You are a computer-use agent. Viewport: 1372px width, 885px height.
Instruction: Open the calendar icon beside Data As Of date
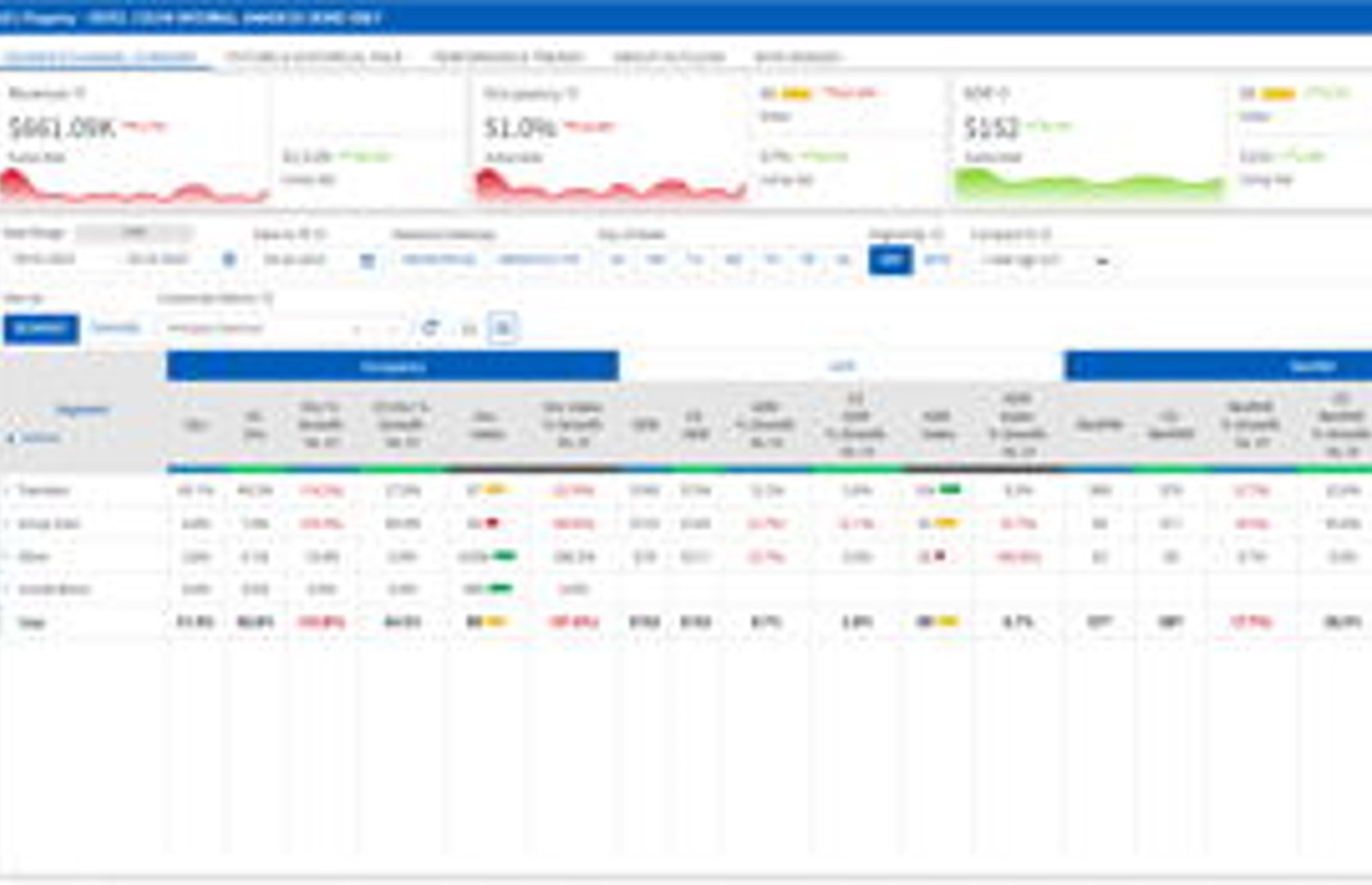(366, 260)
